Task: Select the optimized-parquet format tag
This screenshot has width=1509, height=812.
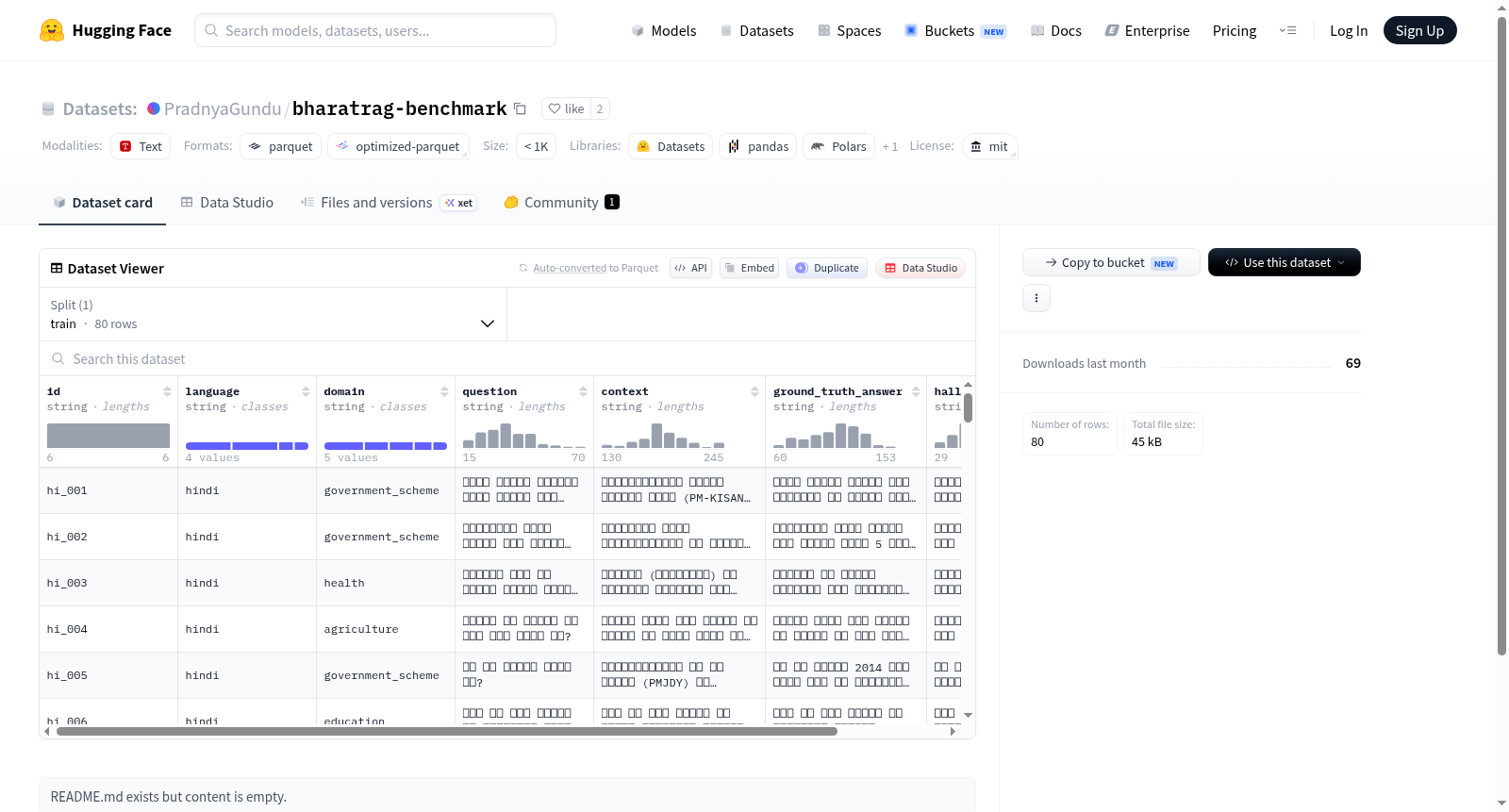Action: click(398, 146)
